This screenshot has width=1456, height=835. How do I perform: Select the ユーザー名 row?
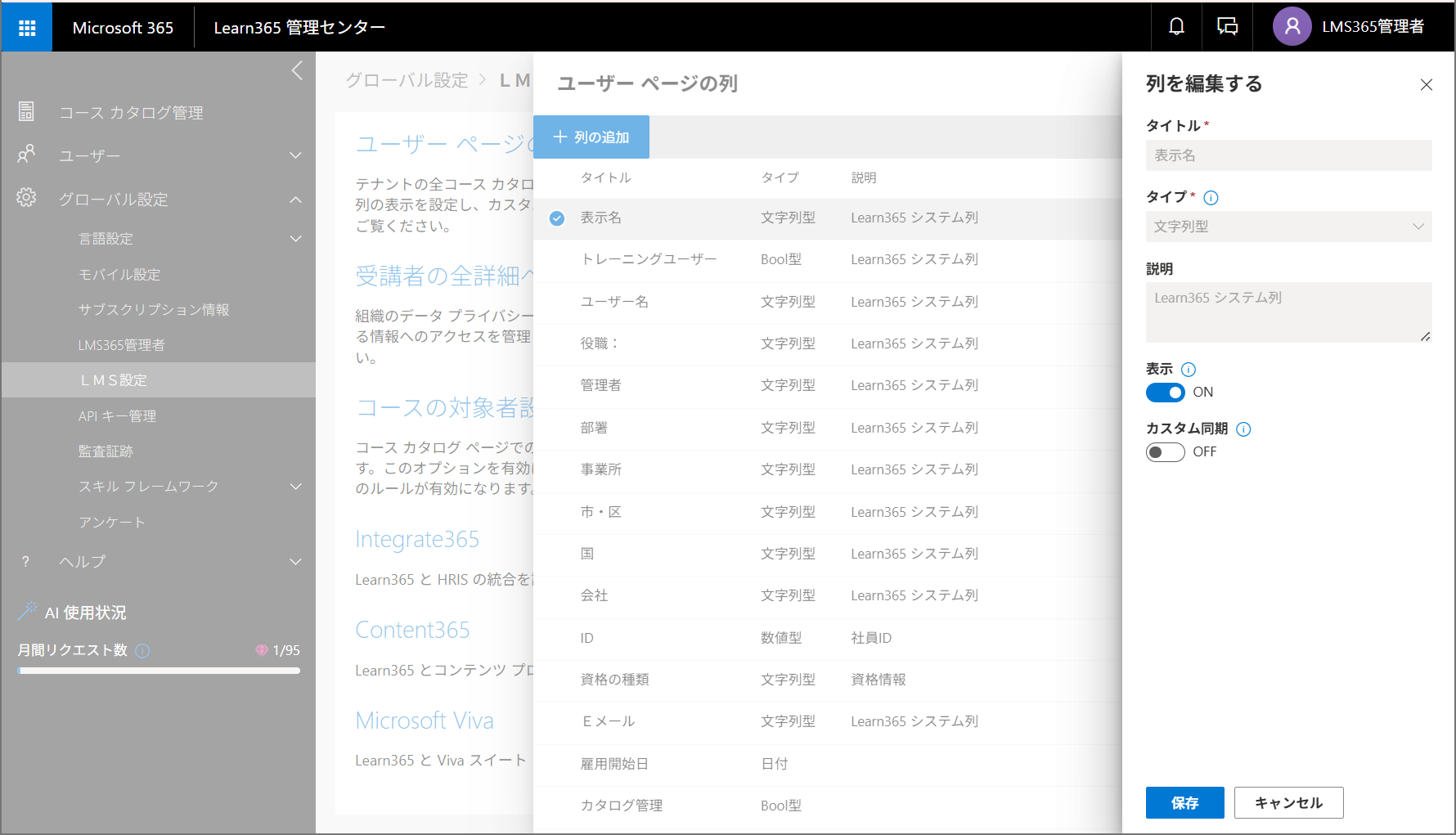[x=827, y=303]
